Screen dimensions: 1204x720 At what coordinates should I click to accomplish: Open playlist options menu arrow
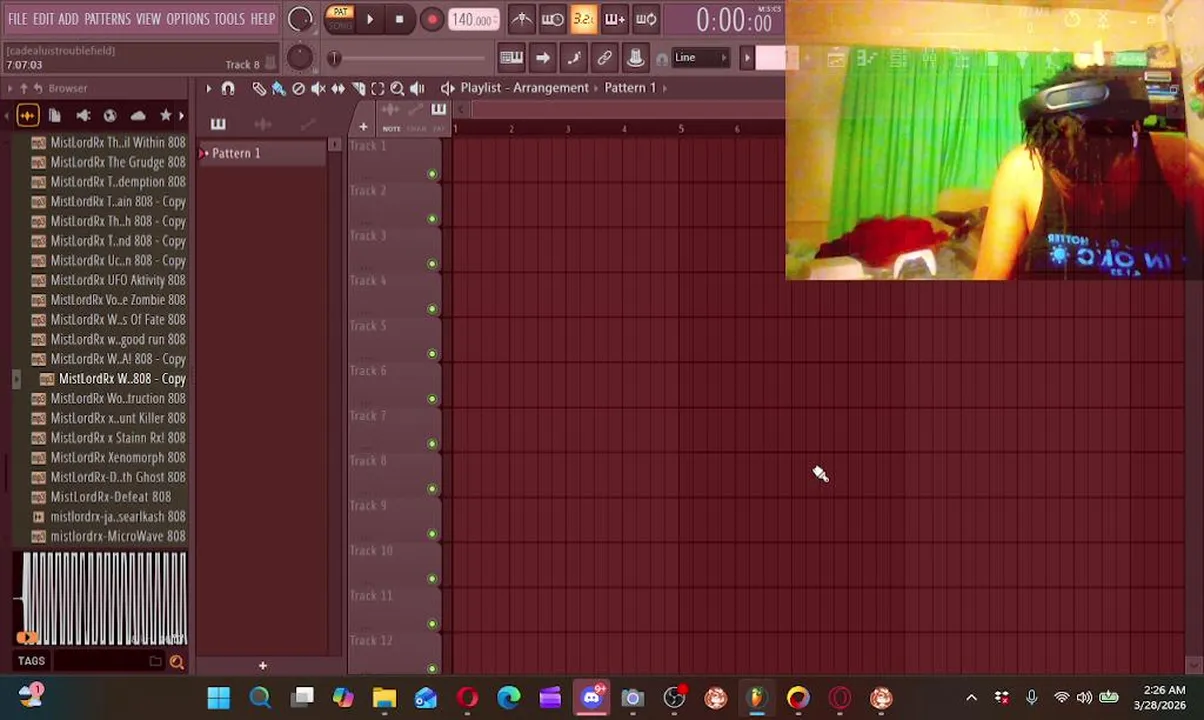tap(209, 88)
